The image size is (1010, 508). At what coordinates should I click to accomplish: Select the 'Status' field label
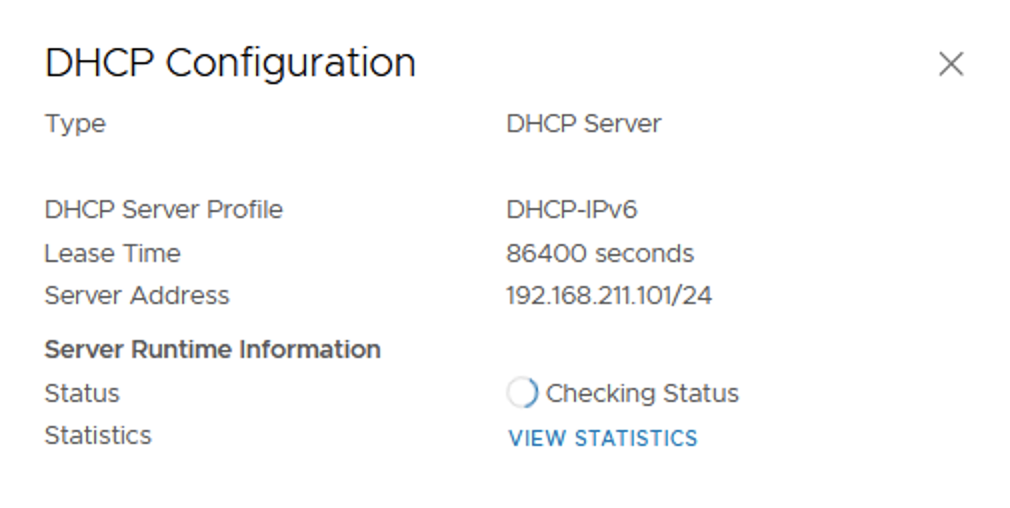[82, 393]
